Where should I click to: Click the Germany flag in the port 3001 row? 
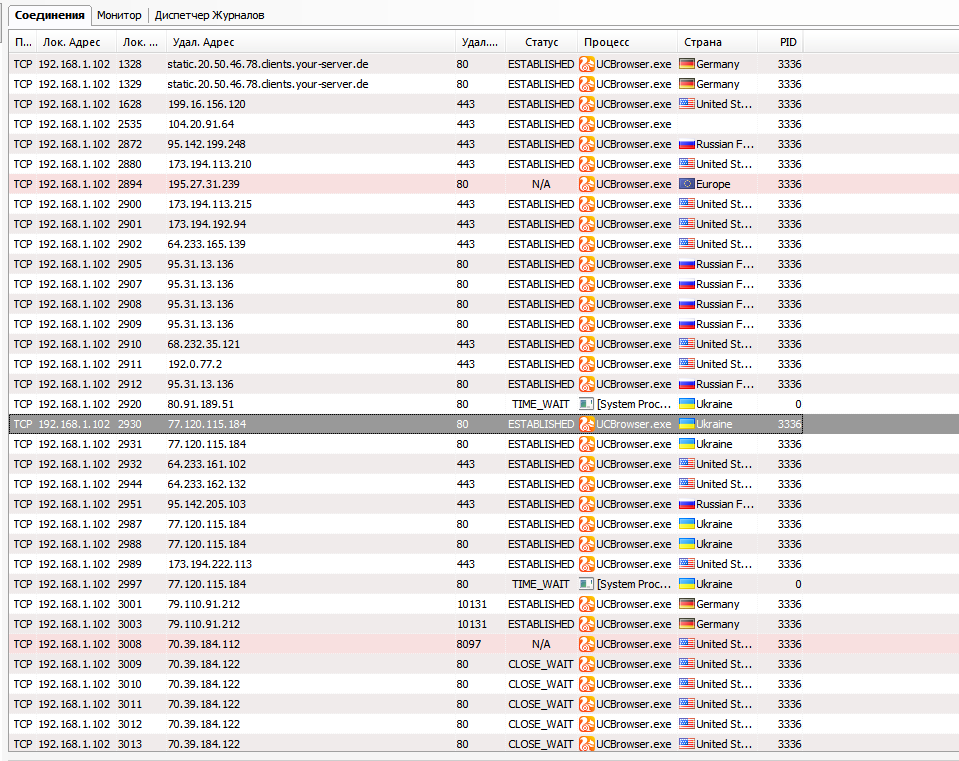[x=687, y=604]
